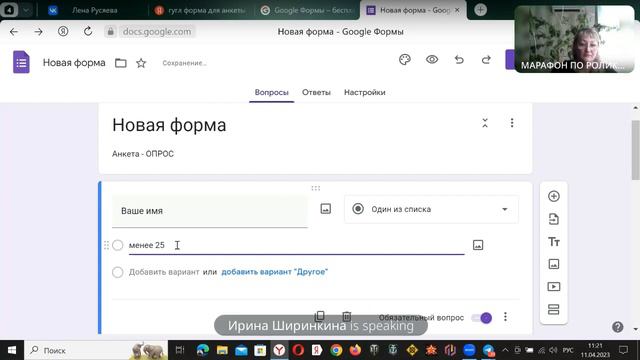Screen dimensions: 640x360
Task: Switch input language РУС in tray
Action: [568, 350]
